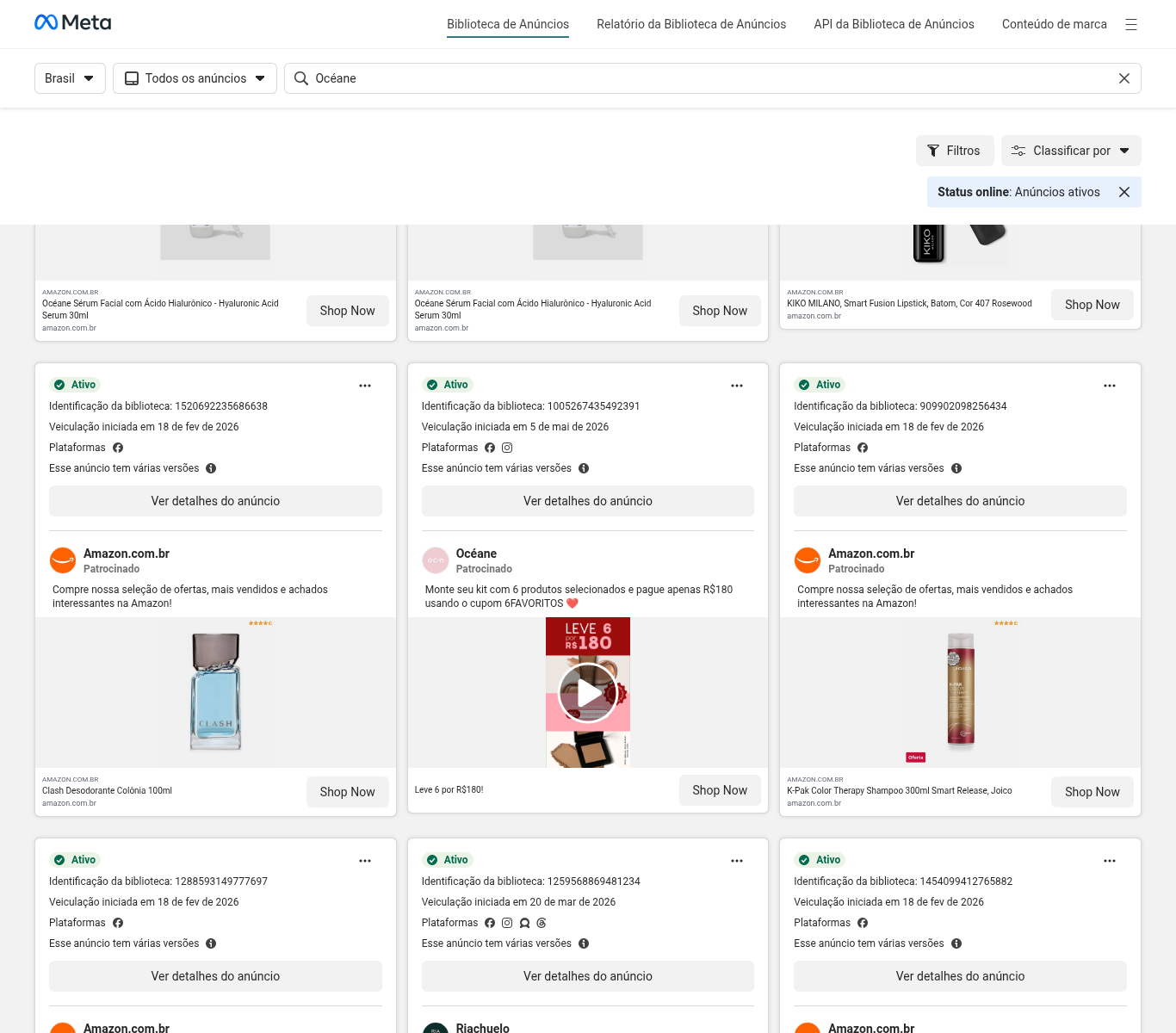View ad details for ad 1288593149777697
Screen dimensions: 1176x1033
click(215, 976)
